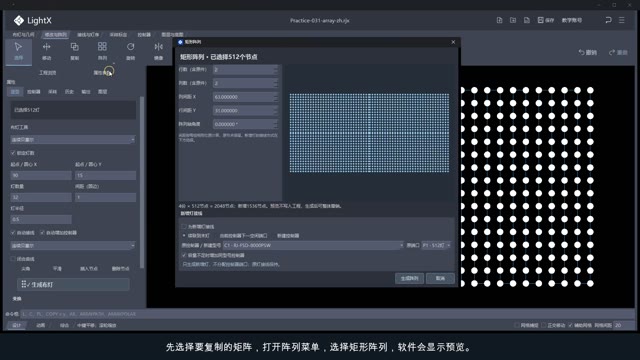Activate the Move tool icon
640x360 pixels.
point(47,47)
